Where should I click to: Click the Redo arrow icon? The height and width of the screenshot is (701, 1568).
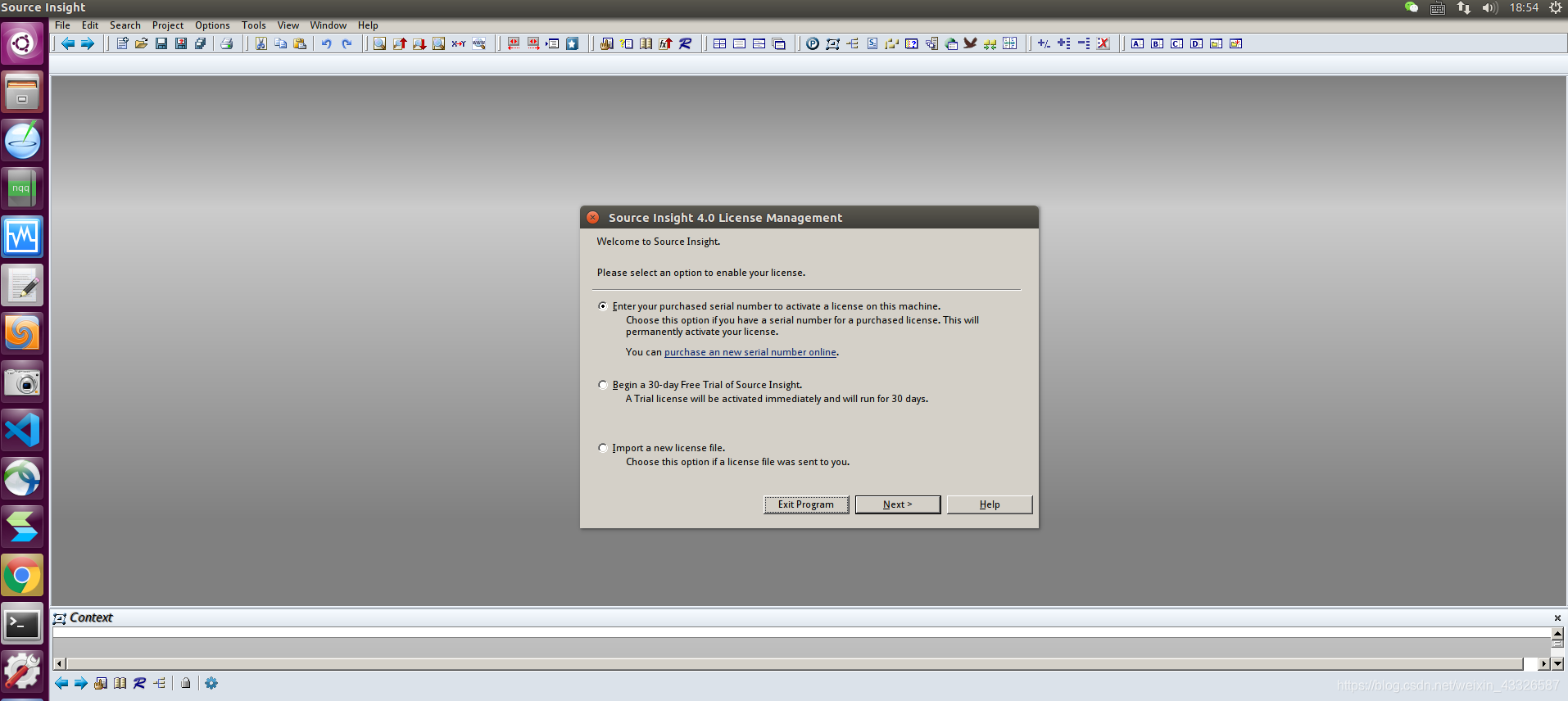[347, 43]
